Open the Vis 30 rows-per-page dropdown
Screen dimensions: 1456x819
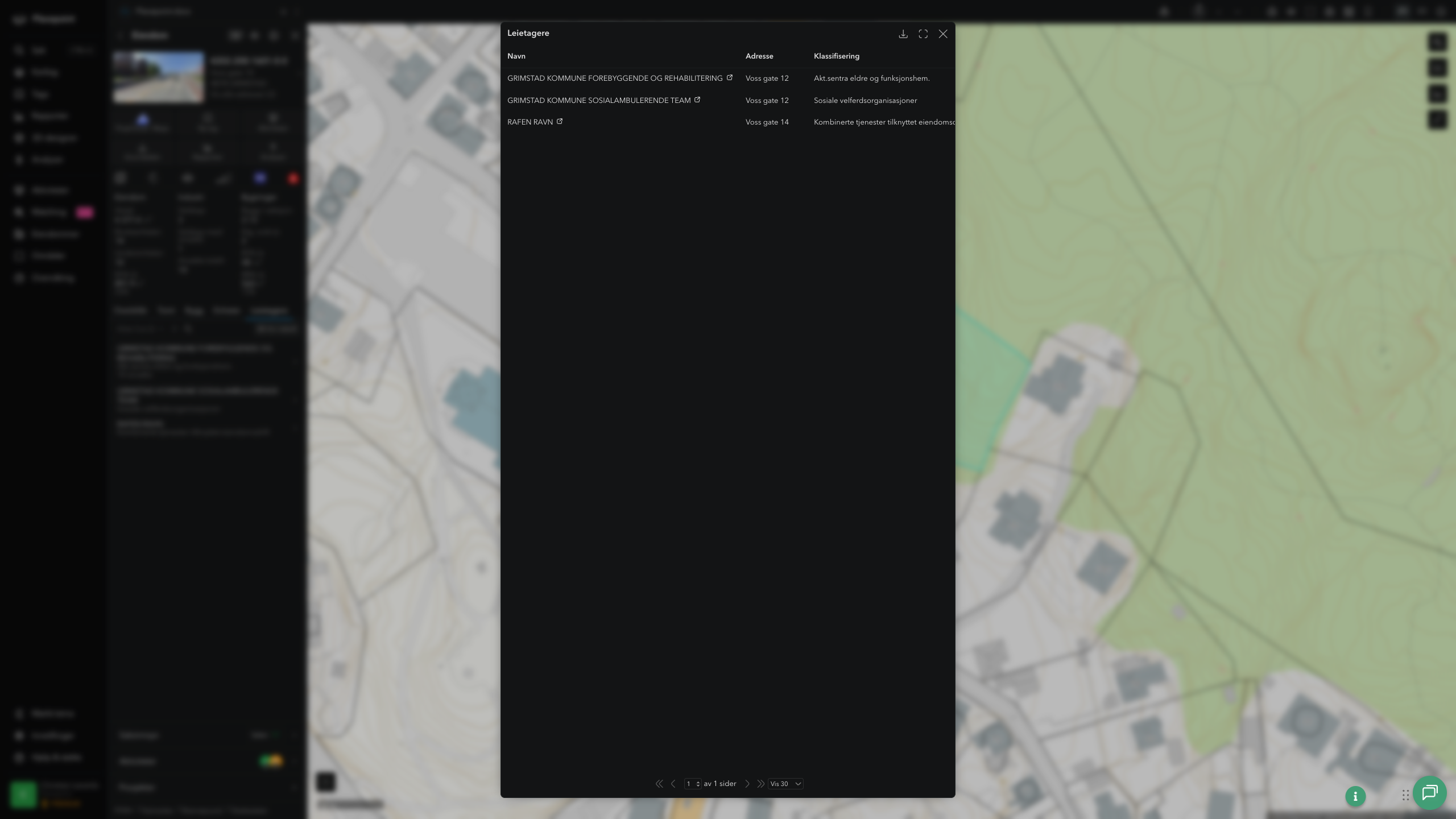click(x=785, y=784)
